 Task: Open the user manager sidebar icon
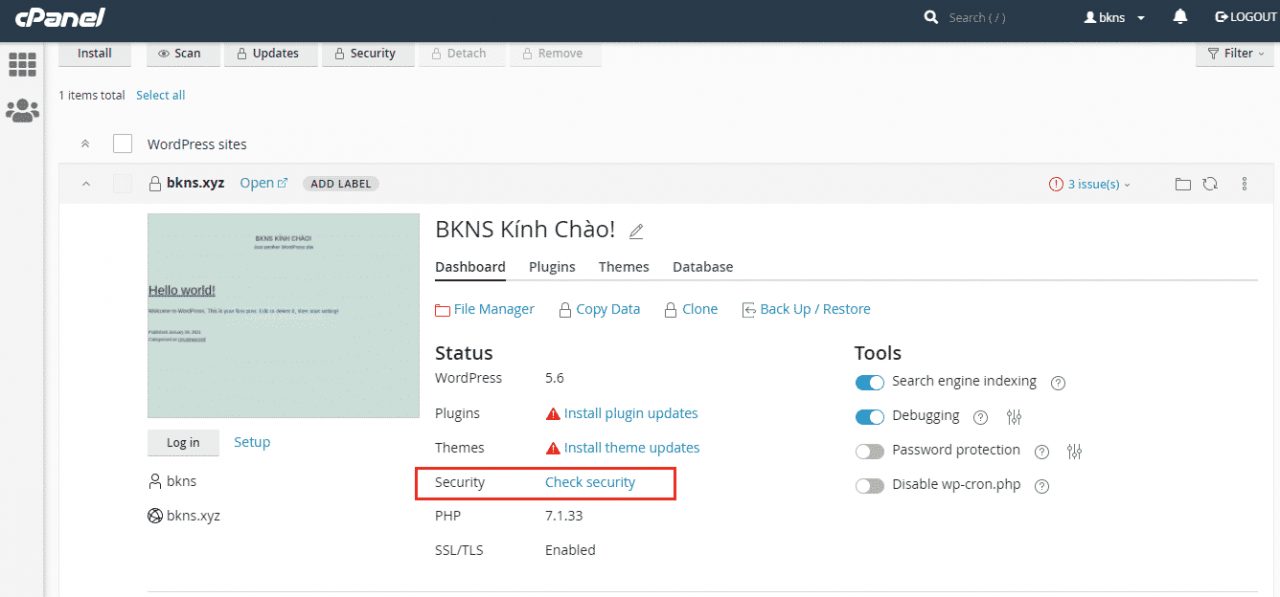22,110
